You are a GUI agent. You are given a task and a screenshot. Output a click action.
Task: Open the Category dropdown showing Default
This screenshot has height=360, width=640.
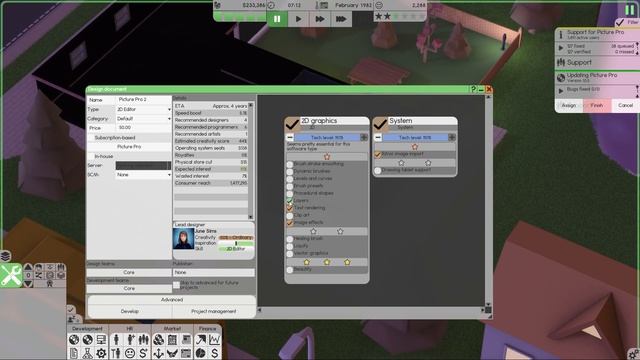click(x=143, y=119)
